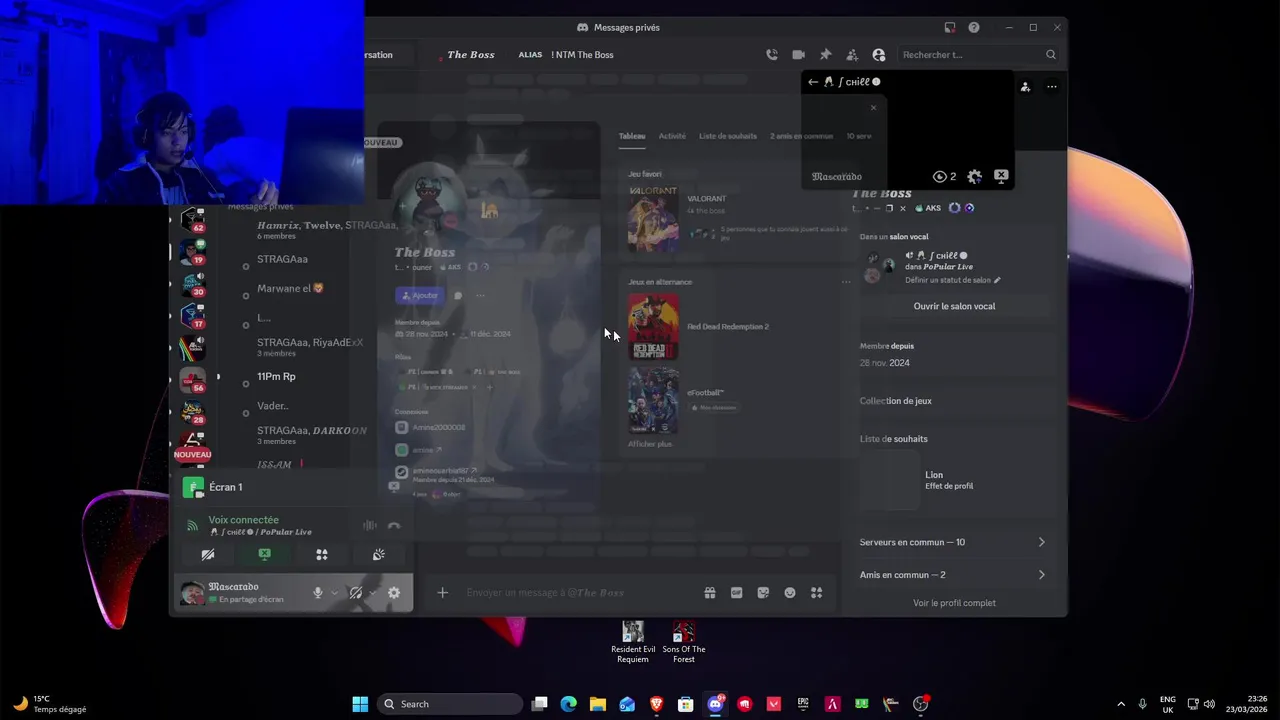
Task: Open stream settings gear in popout
Action: pos(974,176)
